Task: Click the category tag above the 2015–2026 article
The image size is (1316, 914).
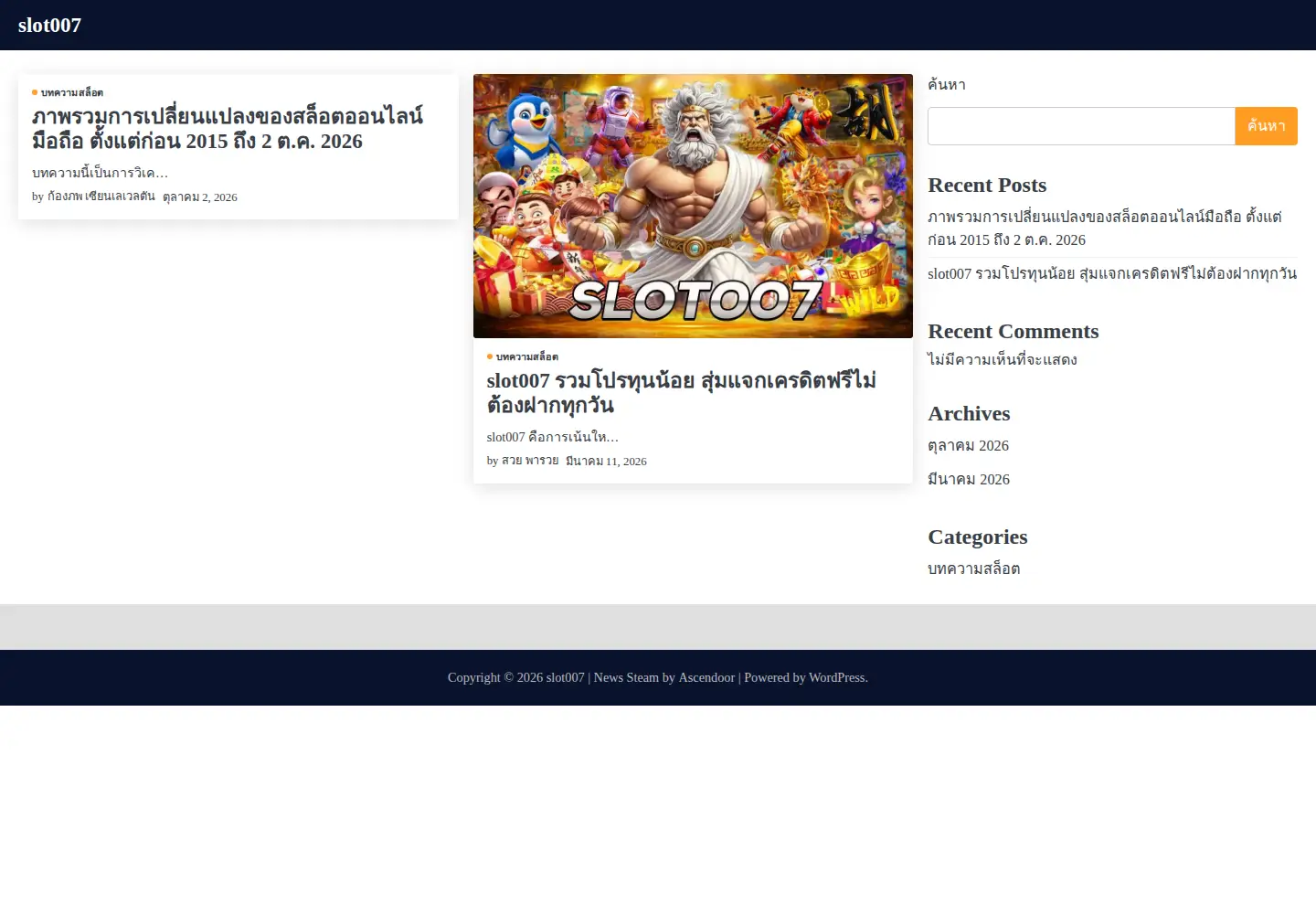Action: (x=71, y=92)
